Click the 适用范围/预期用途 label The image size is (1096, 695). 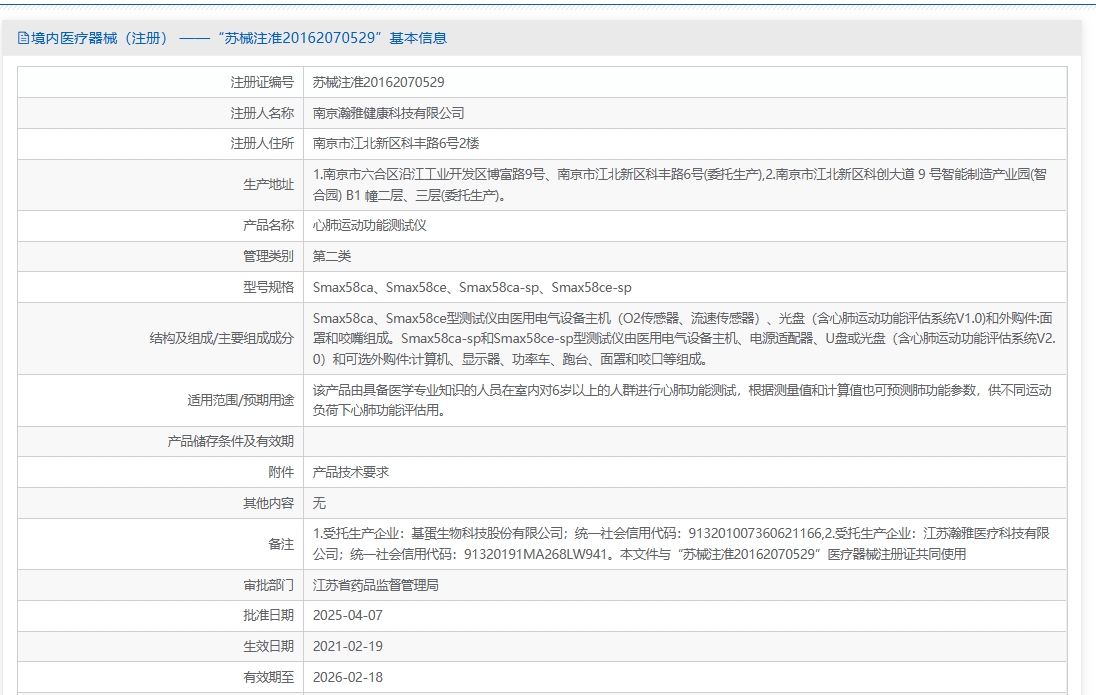click(240, 400)
